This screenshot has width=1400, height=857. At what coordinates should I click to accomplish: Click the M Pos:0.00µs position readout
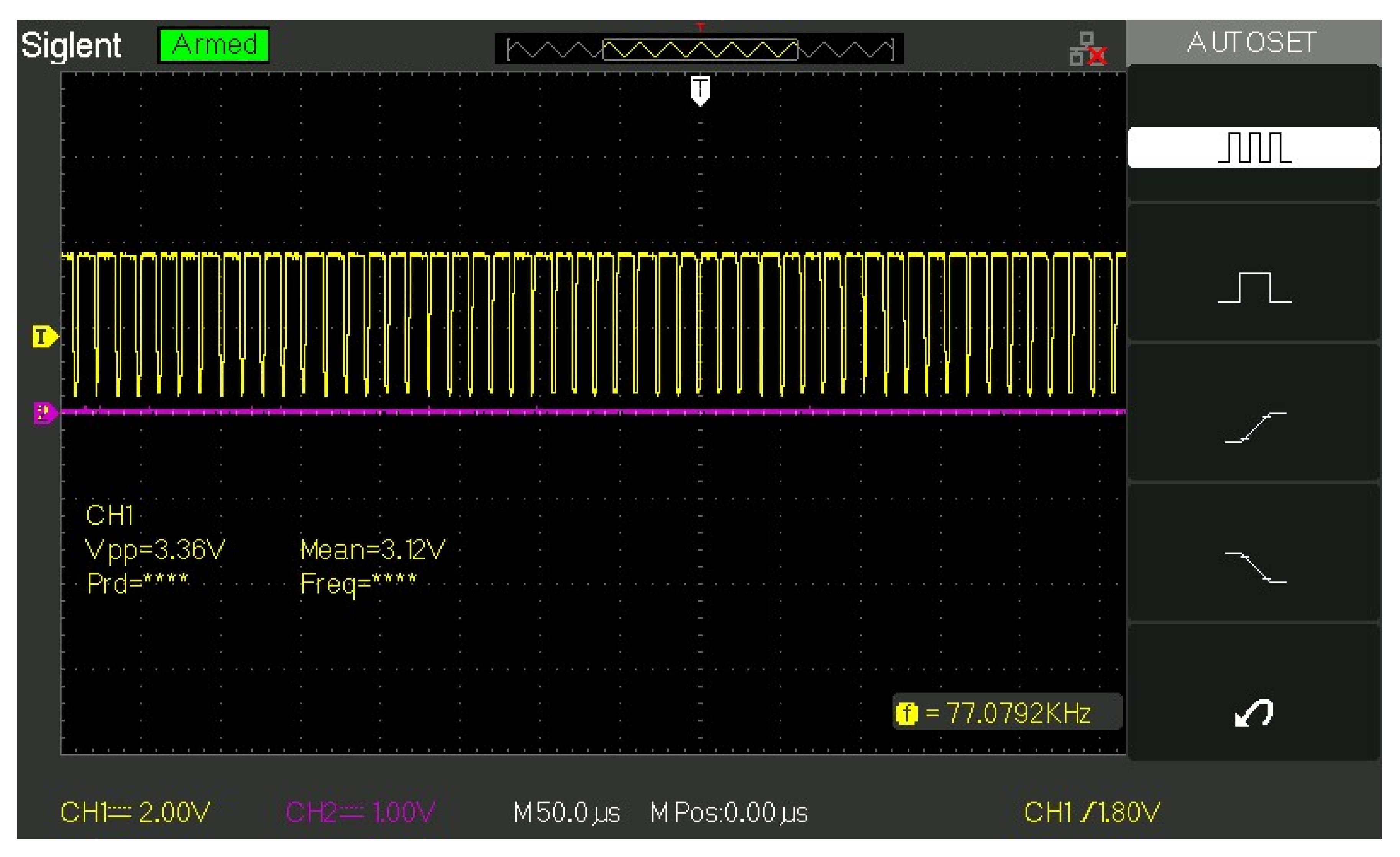[729, 812]
